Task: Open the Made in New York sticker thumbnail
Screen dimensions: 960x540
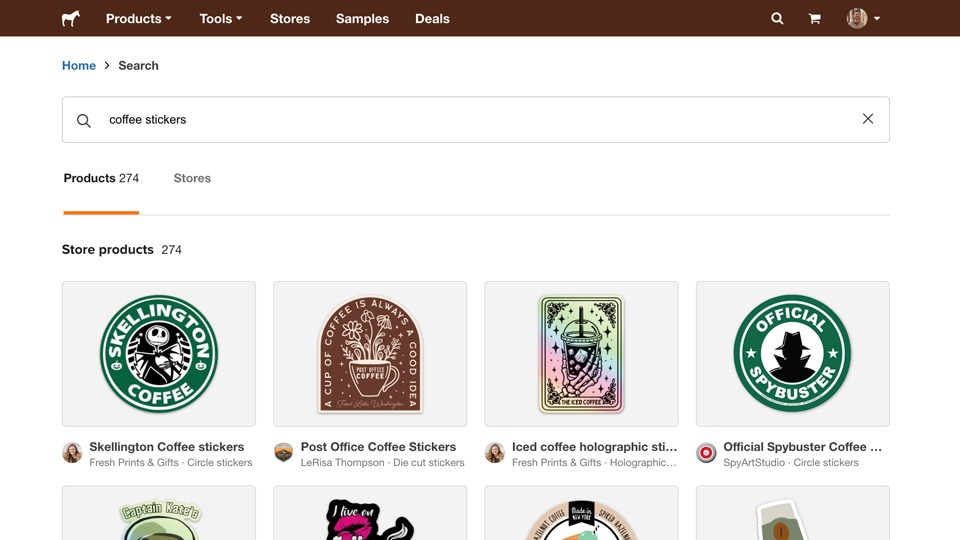Action: 581,513
